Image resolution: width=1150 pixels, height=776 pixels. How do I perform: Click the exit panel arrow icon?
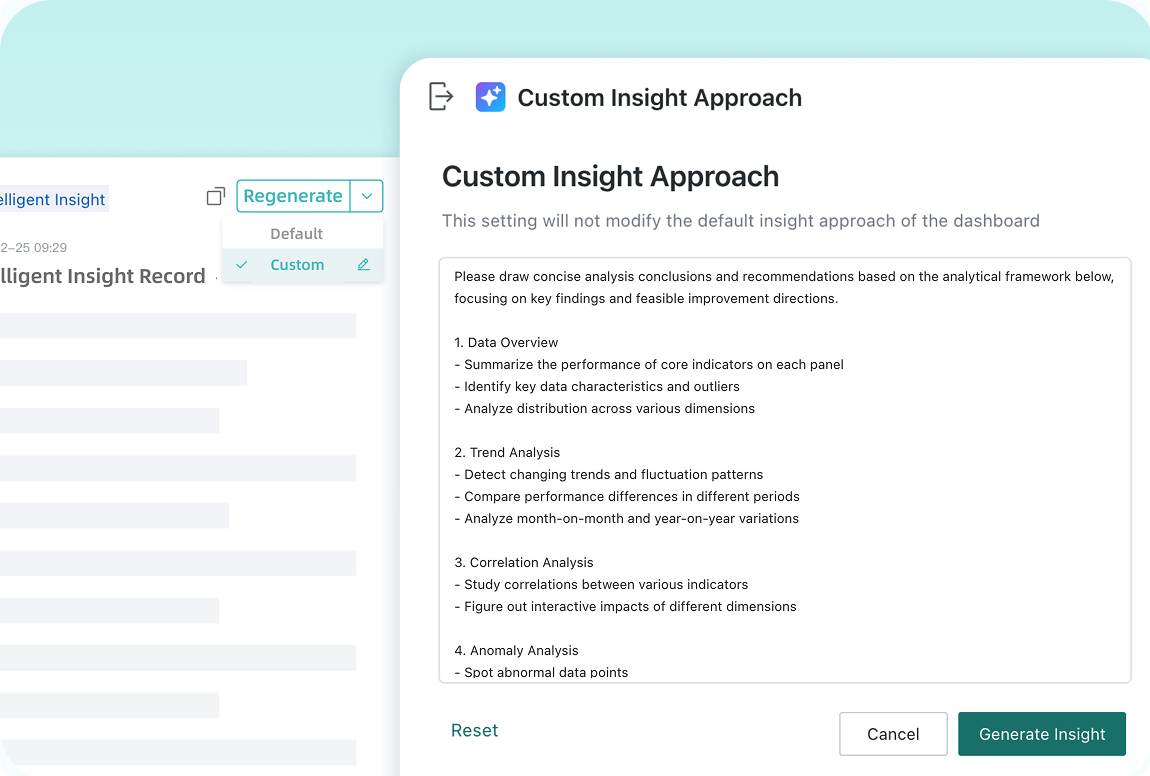point(441,96)
